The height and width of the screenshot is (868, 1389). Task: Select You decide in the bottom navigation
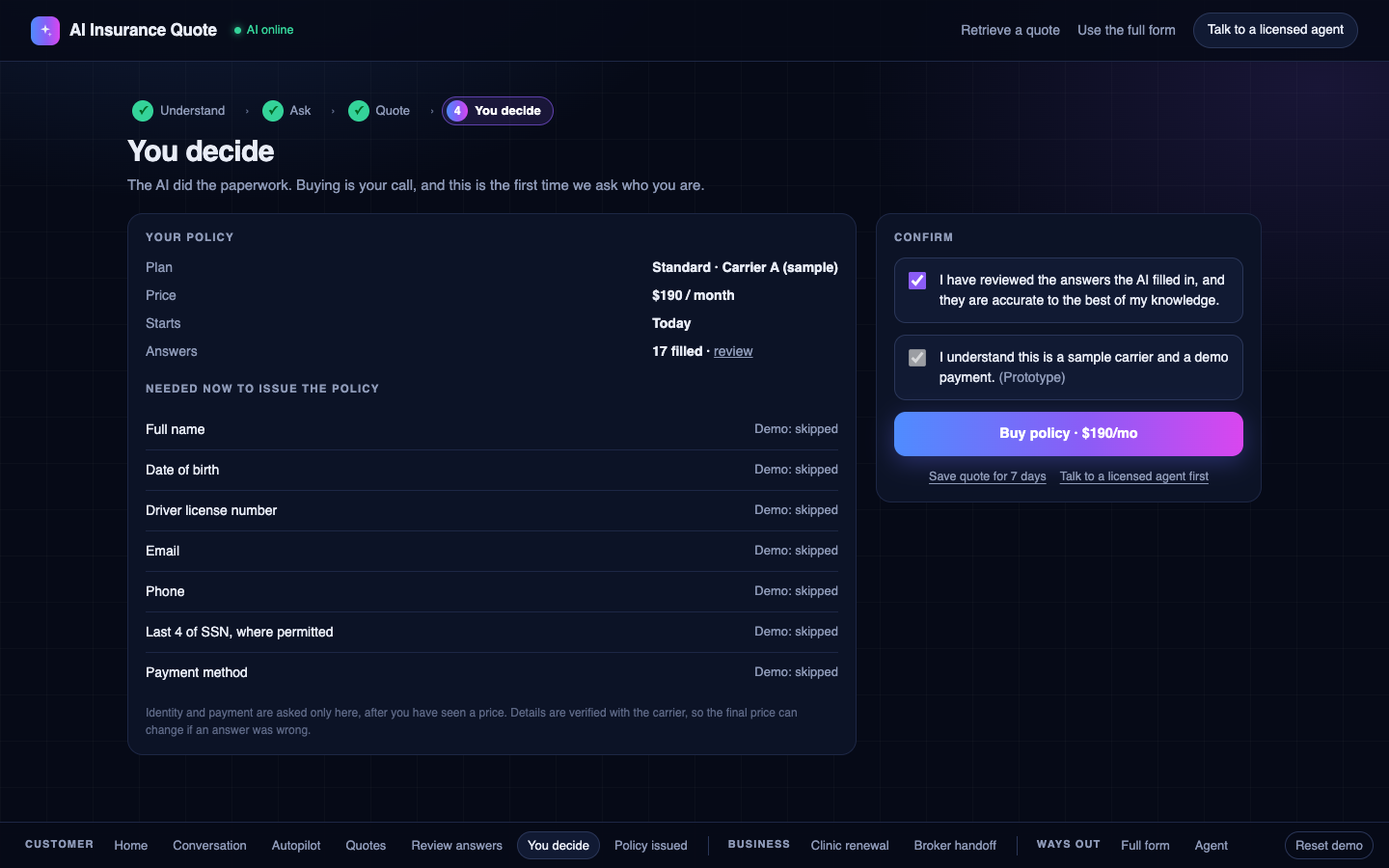(558, 845)
